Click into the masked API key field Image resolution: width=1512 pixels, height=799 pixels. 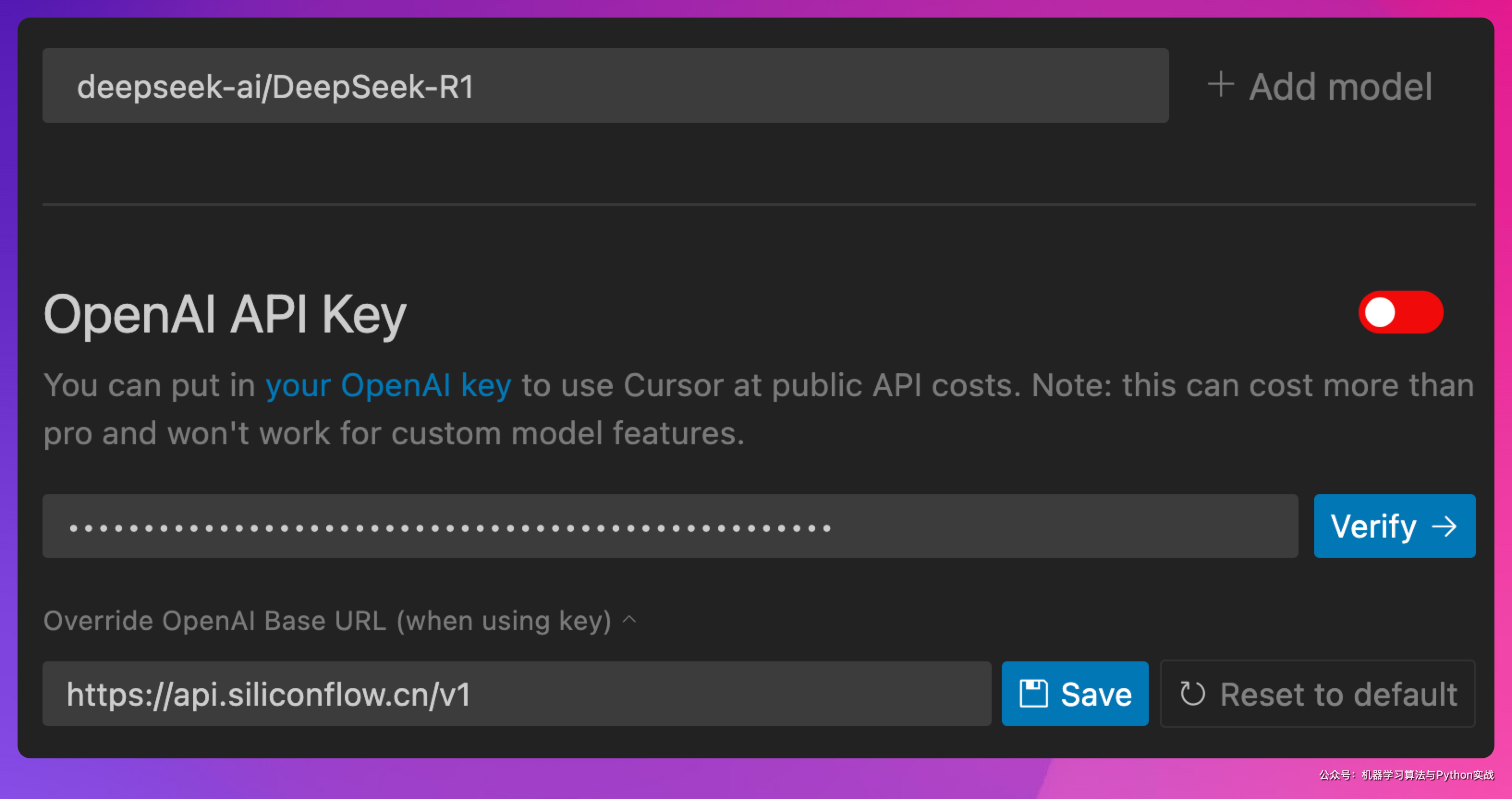coord(669,526)
